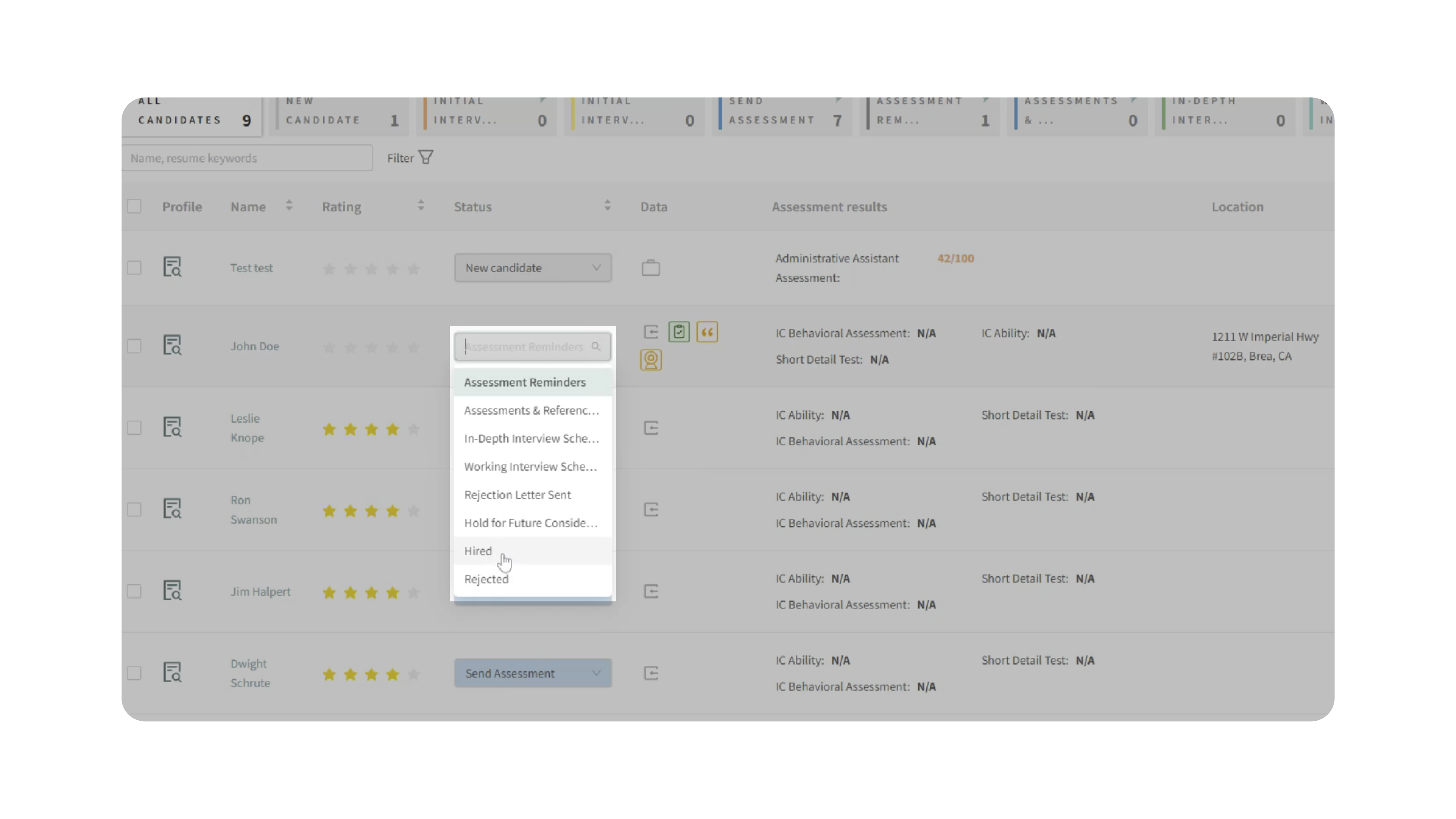
Task: Expand the New candidate status dropdown
Action: 532,268
